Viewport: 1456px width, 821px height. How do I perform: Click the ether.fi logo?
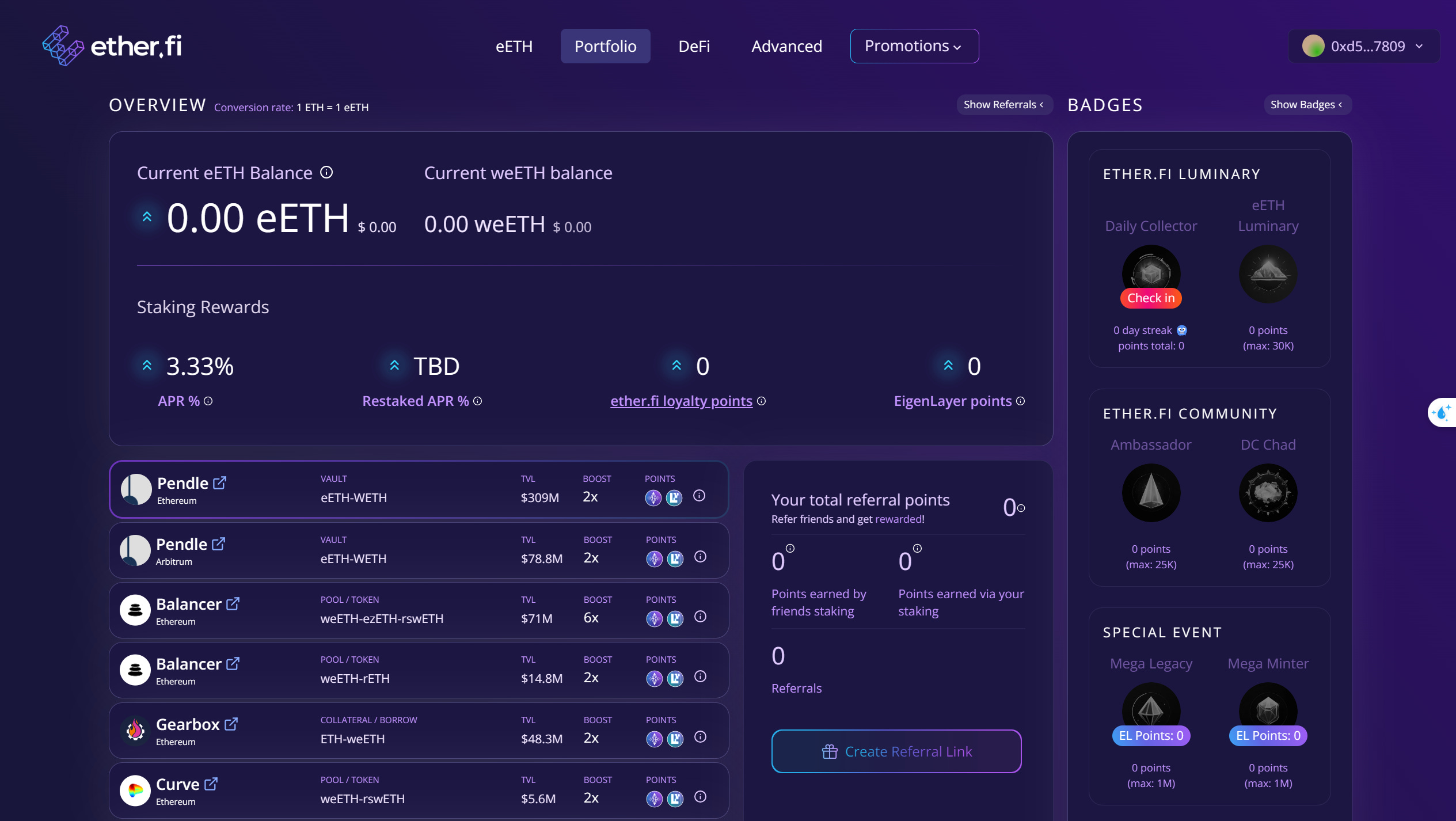(x=112, y=45)
